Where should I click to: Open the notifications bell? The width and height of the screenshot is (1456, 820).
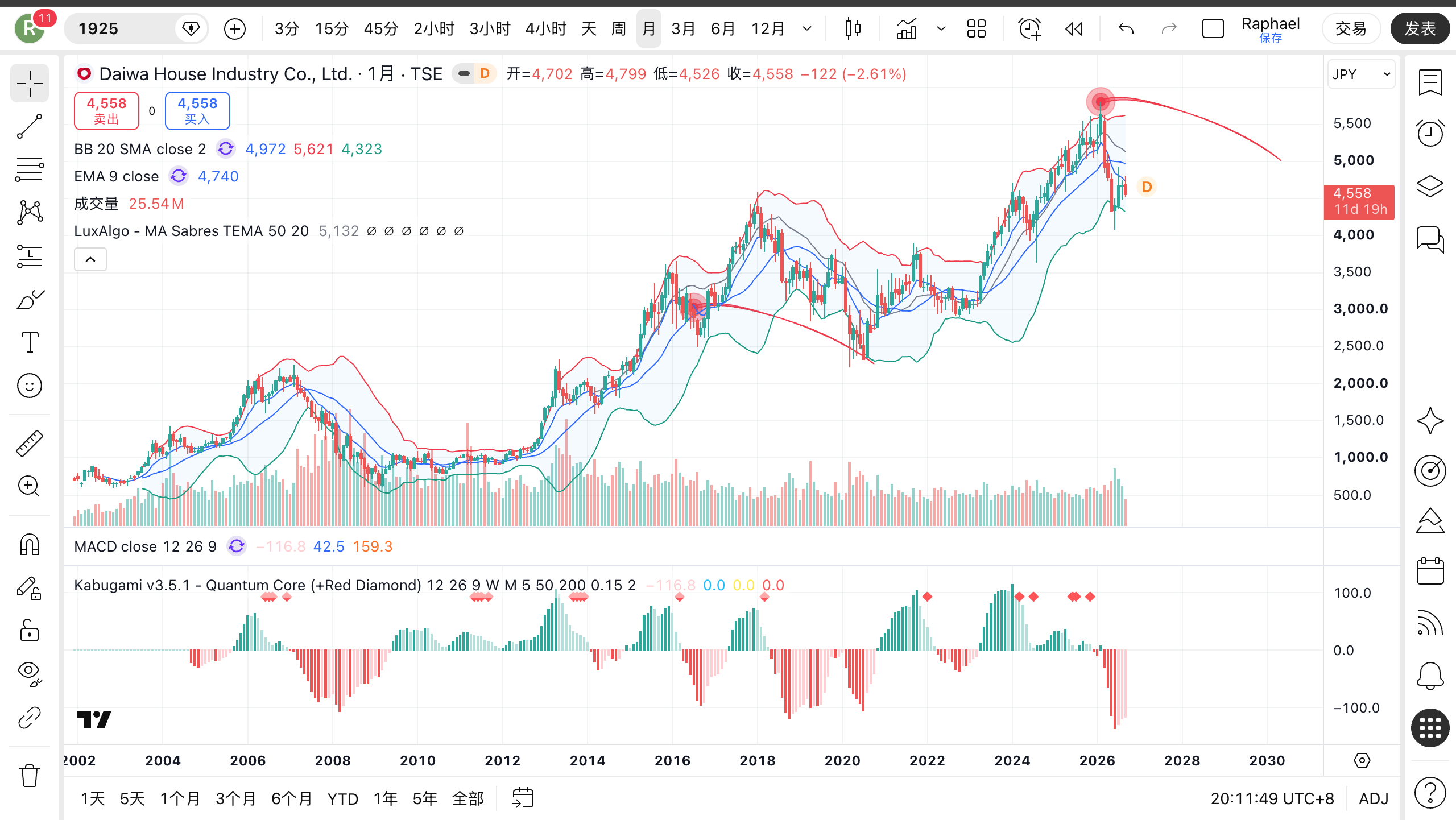pos(1430,676)
